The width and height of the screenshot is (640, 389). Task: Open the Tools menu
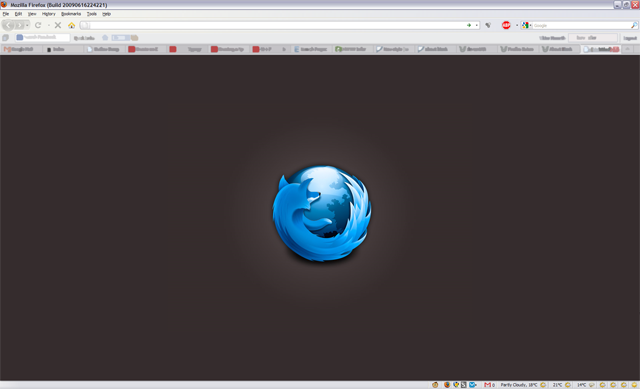91,14
